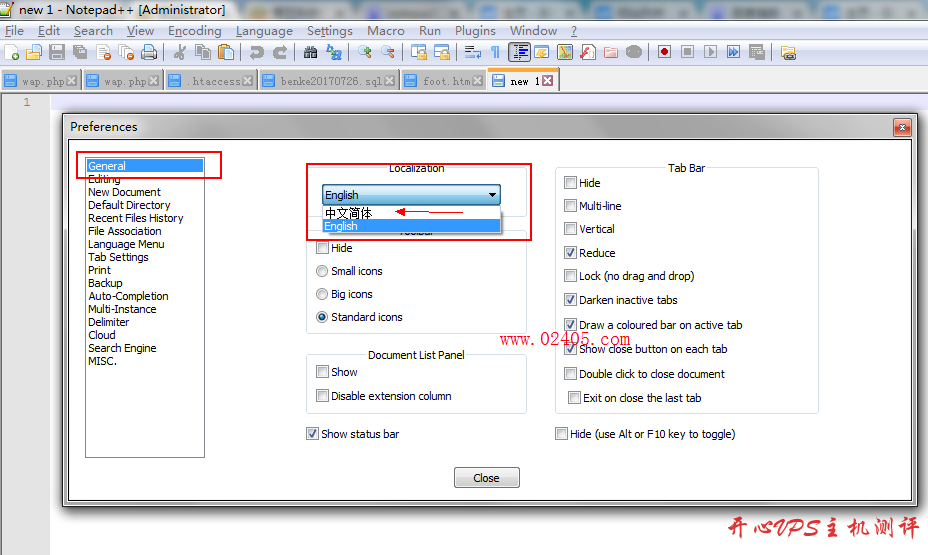Enable Vertical tab bar checkbox
This screenshot has height=555, width=928.
pos(570,228)
